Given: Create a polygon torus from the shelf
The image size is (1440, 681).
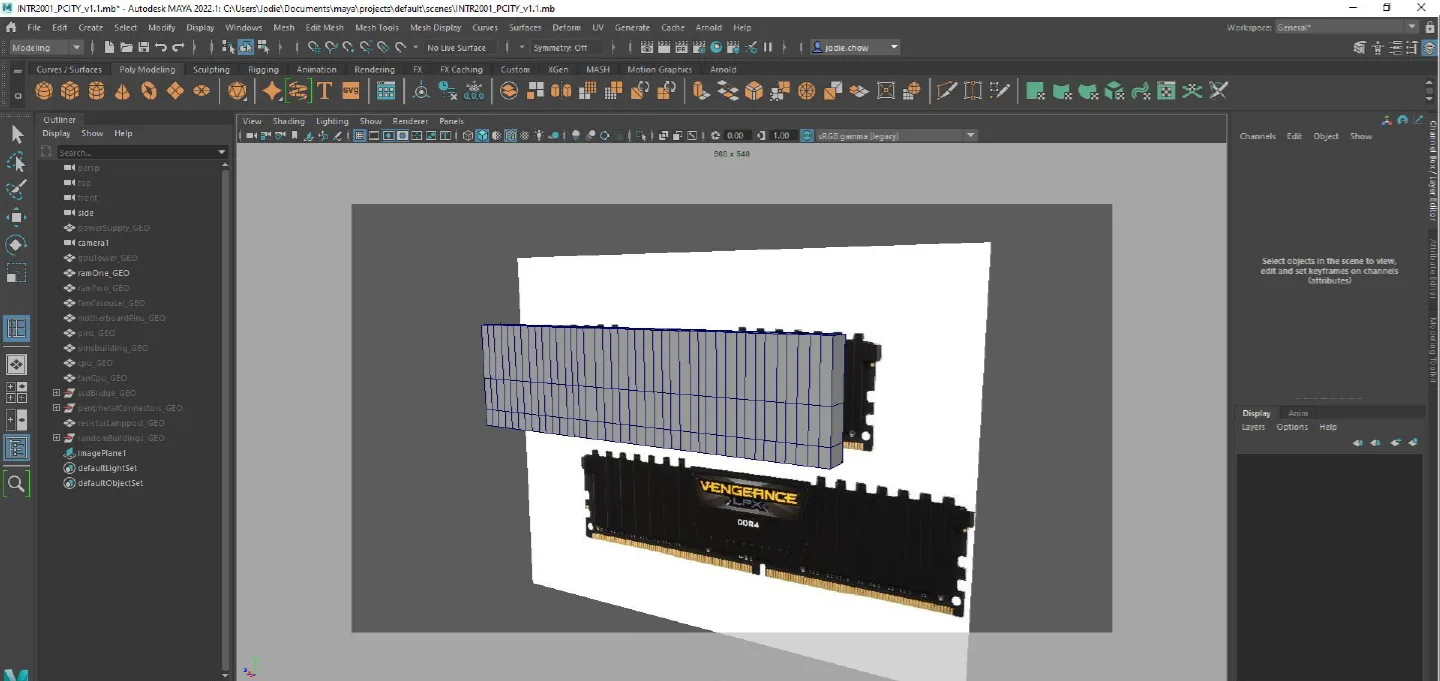Looking at the screenshot, I should click(x=149, y=91).
